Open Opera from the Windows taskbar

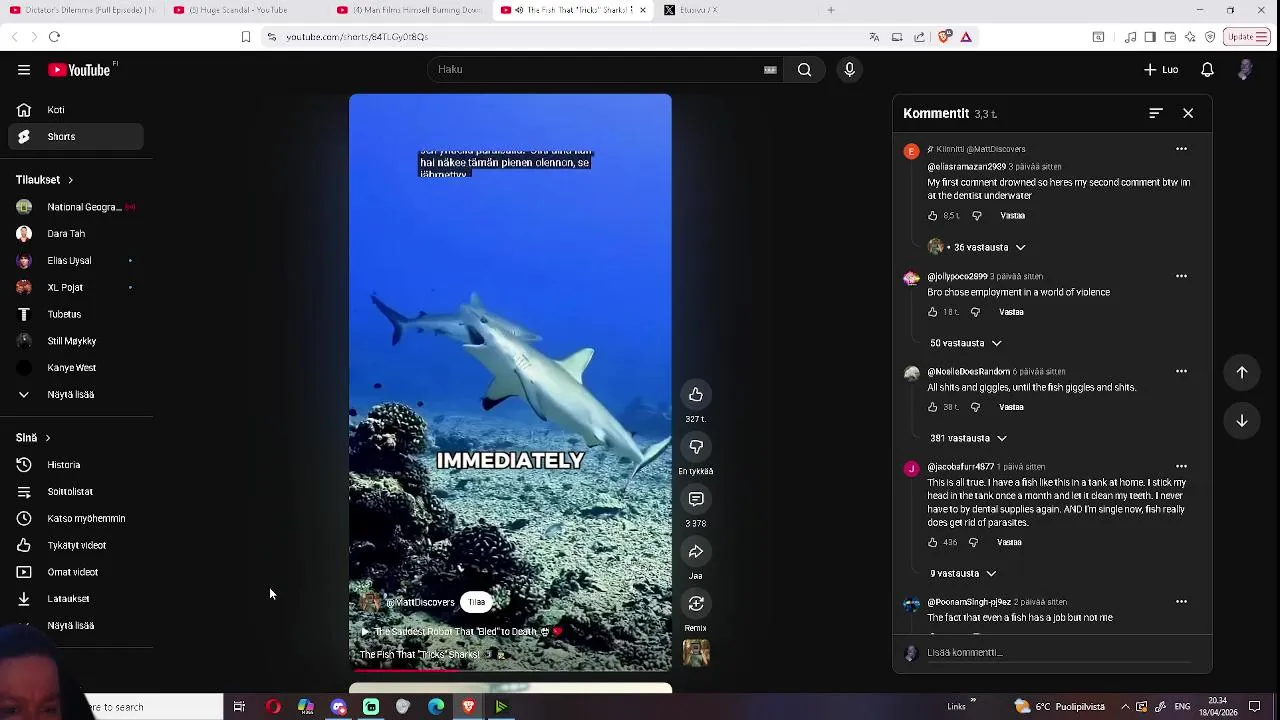(x=273, y=707)
